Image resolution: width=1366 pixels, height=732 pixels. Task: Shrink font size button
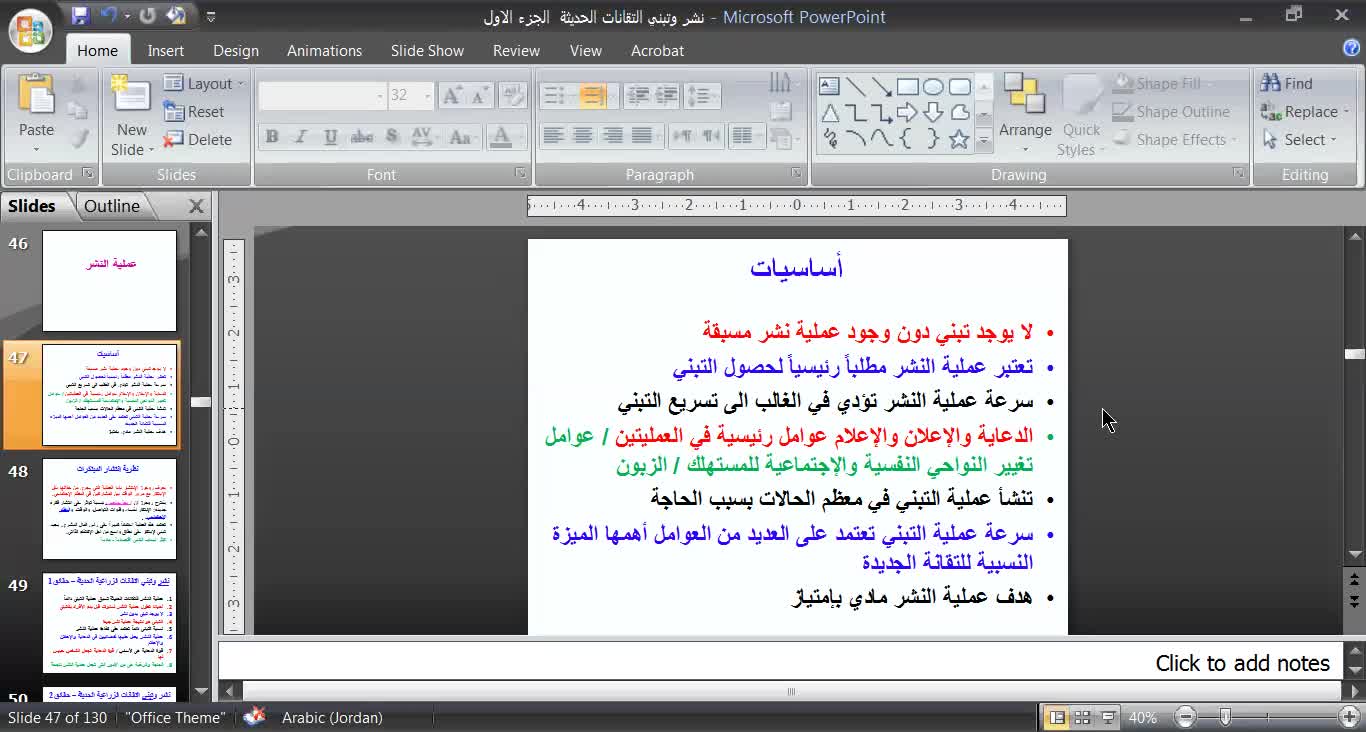coord(480,95)
